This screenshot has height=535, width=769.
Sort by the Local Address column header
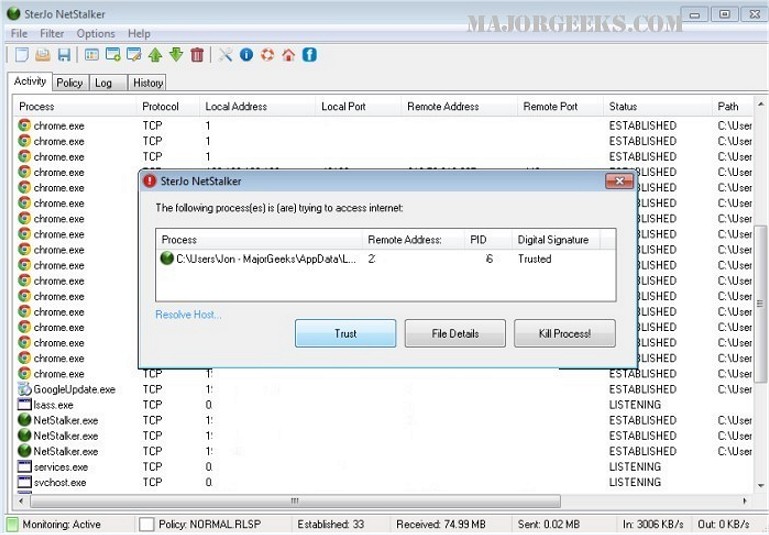pos(257,106)
